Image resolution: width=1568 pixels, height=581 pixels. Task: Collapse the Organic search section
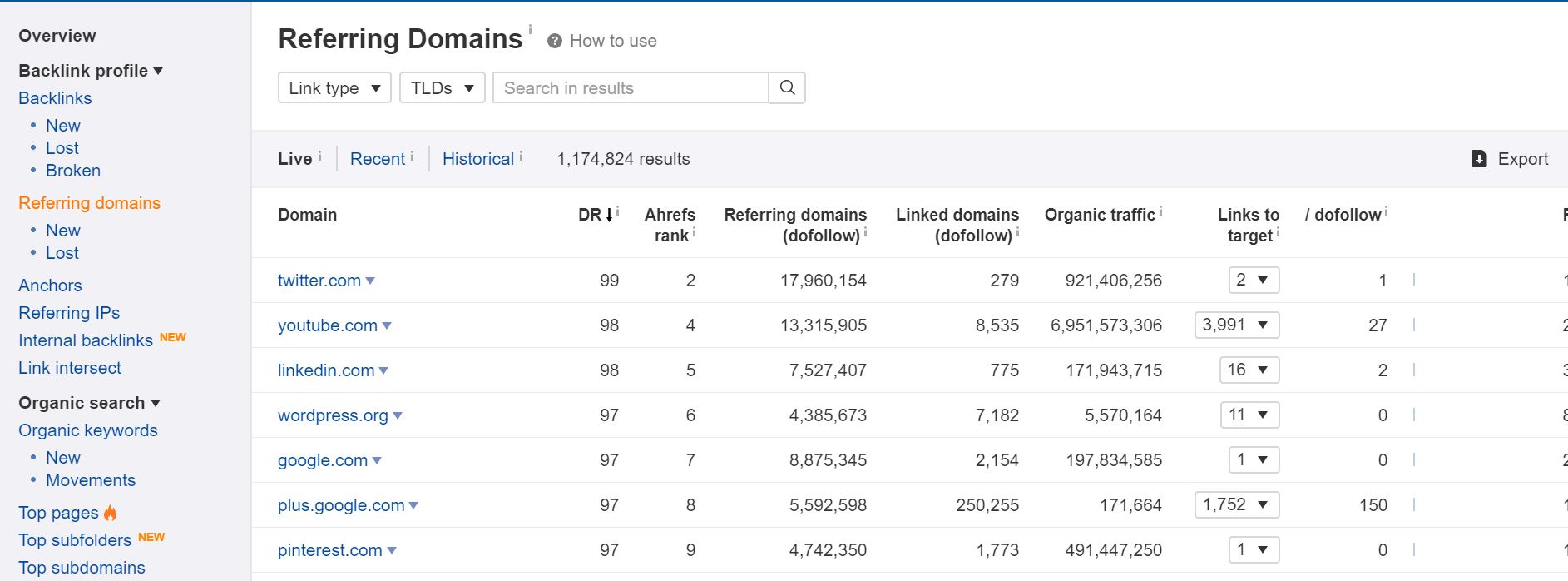pyautogui.click(x=89, y=403)
